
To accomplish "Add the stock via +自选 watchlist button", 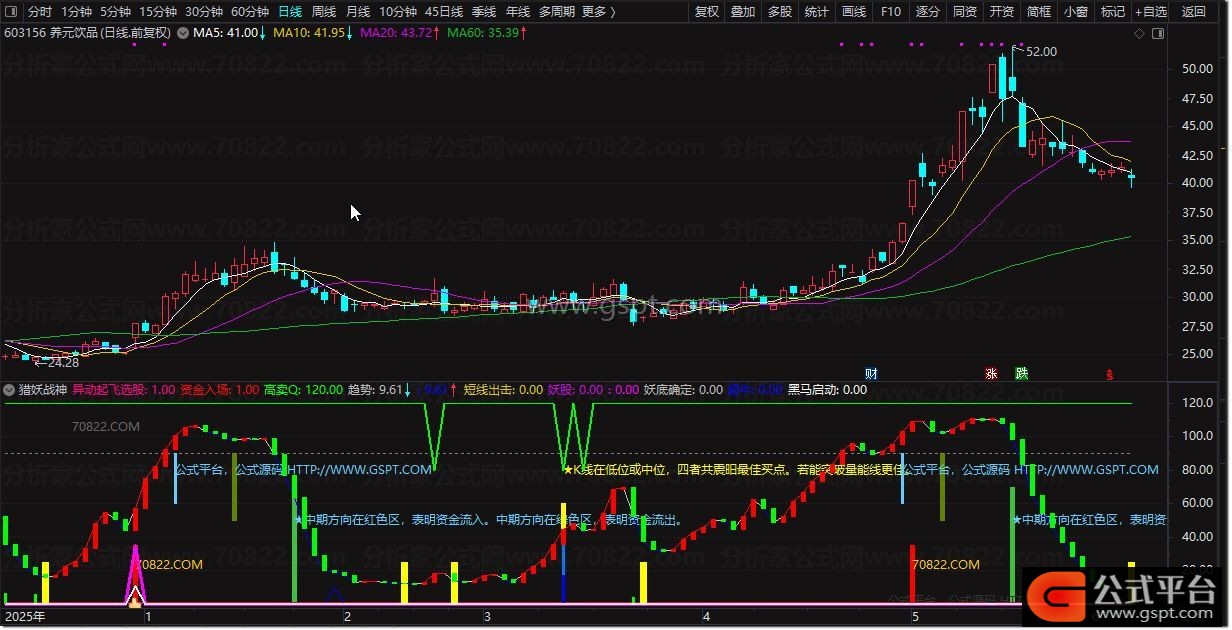I will [x=1150, y=12].
